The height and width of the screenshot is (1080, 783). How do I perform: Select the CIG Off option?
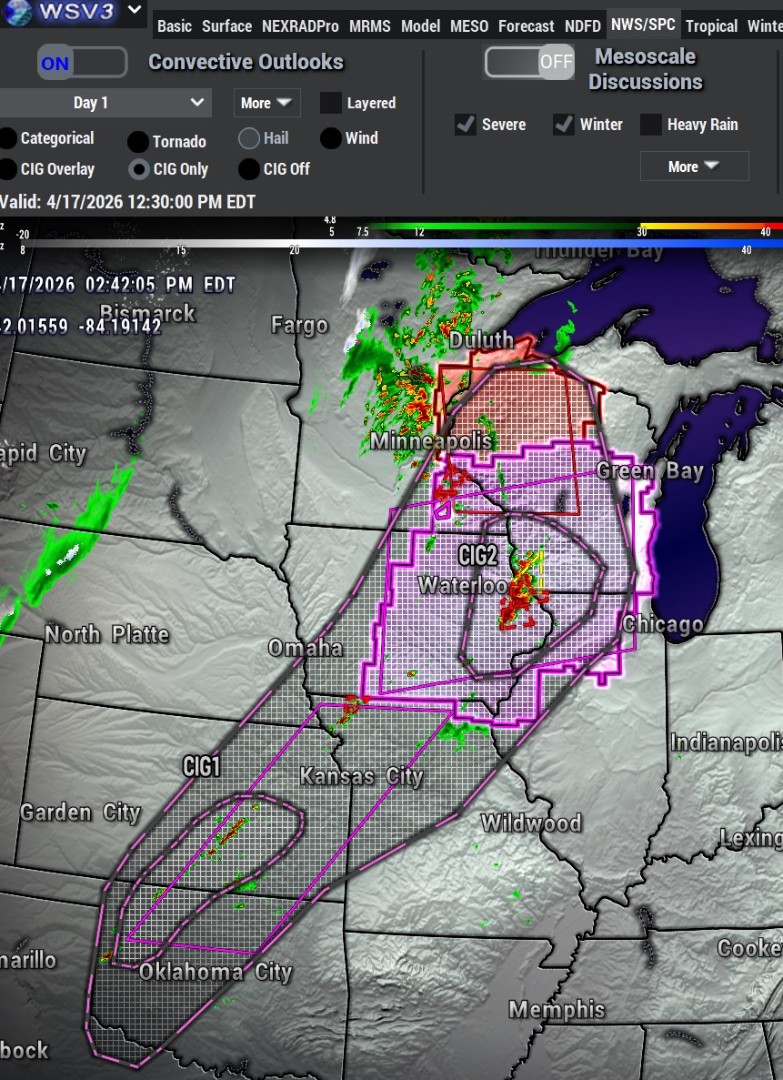pos(249,169)
